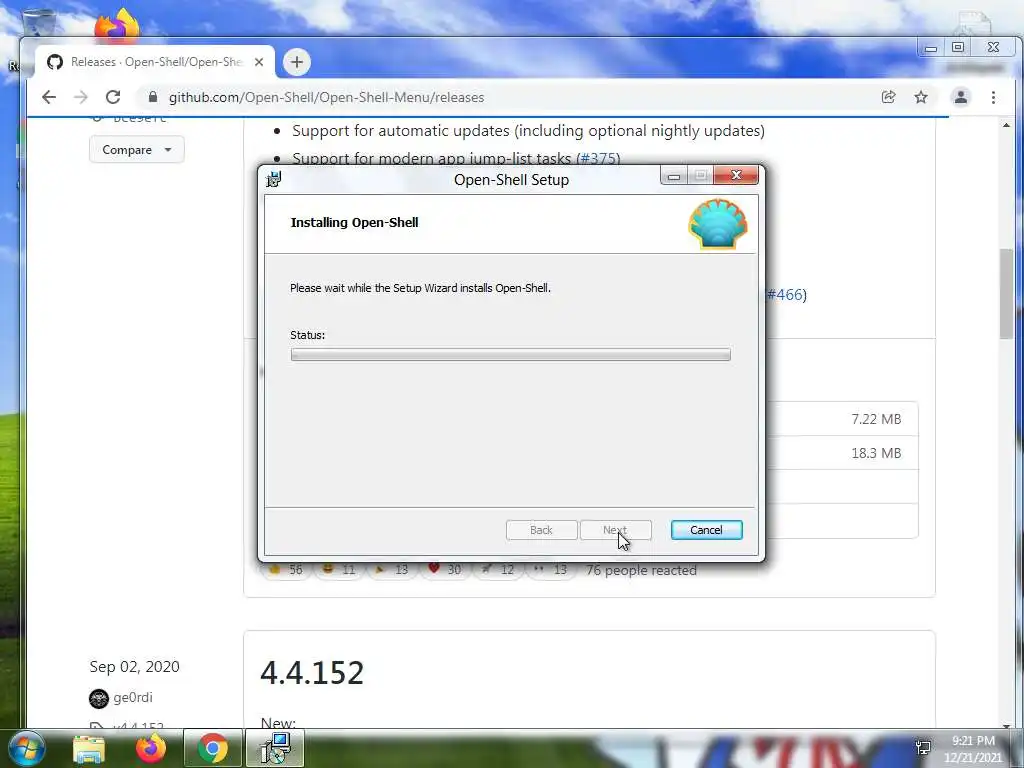This screenshot has width=1024, height=768.
Task: Share this page via toolbar icon
Action: click(x=888, y=97)
